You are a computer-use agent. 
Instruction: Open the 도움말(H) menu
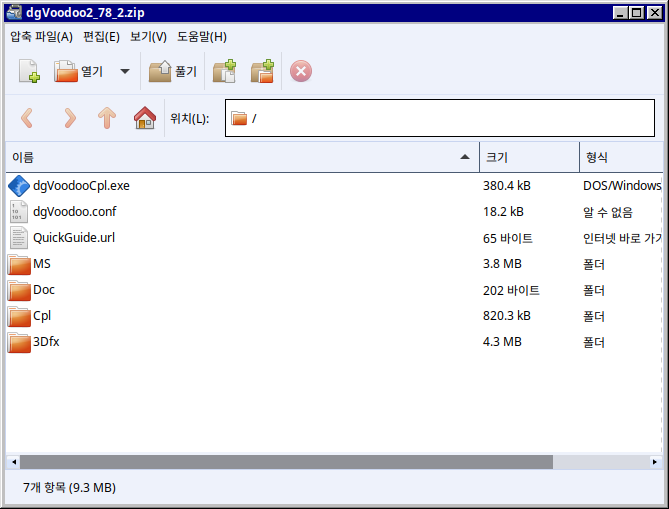pos(202,37)
